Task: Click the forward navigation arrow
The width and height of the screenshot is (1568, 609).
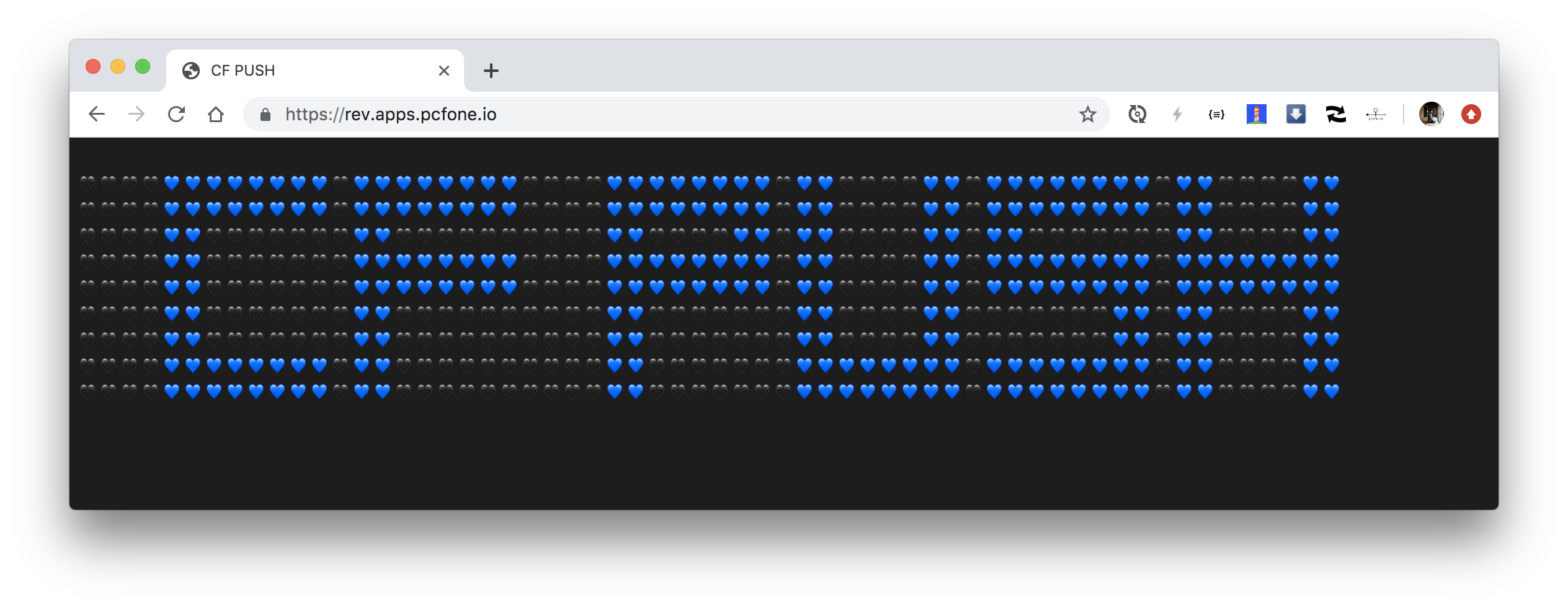Action: (x=136, y=114)
